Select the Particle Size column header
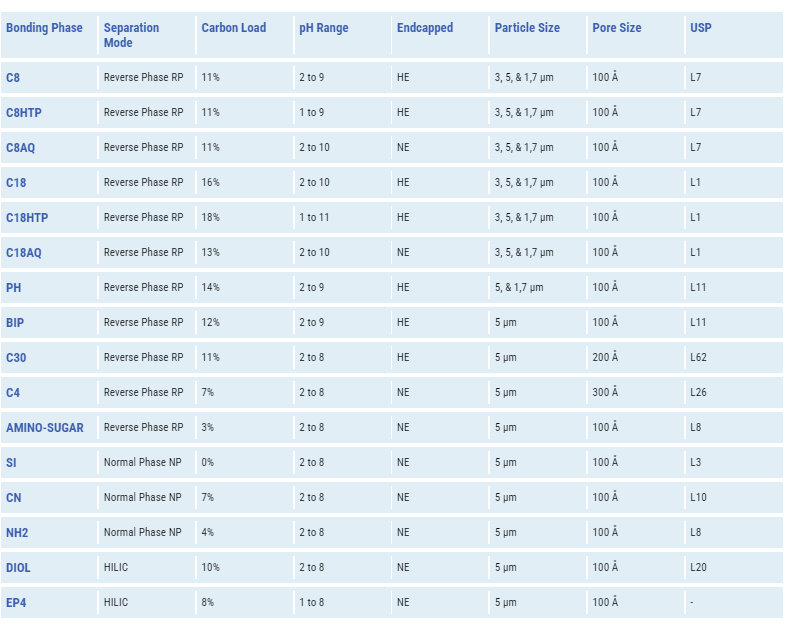 coord(526,28)
